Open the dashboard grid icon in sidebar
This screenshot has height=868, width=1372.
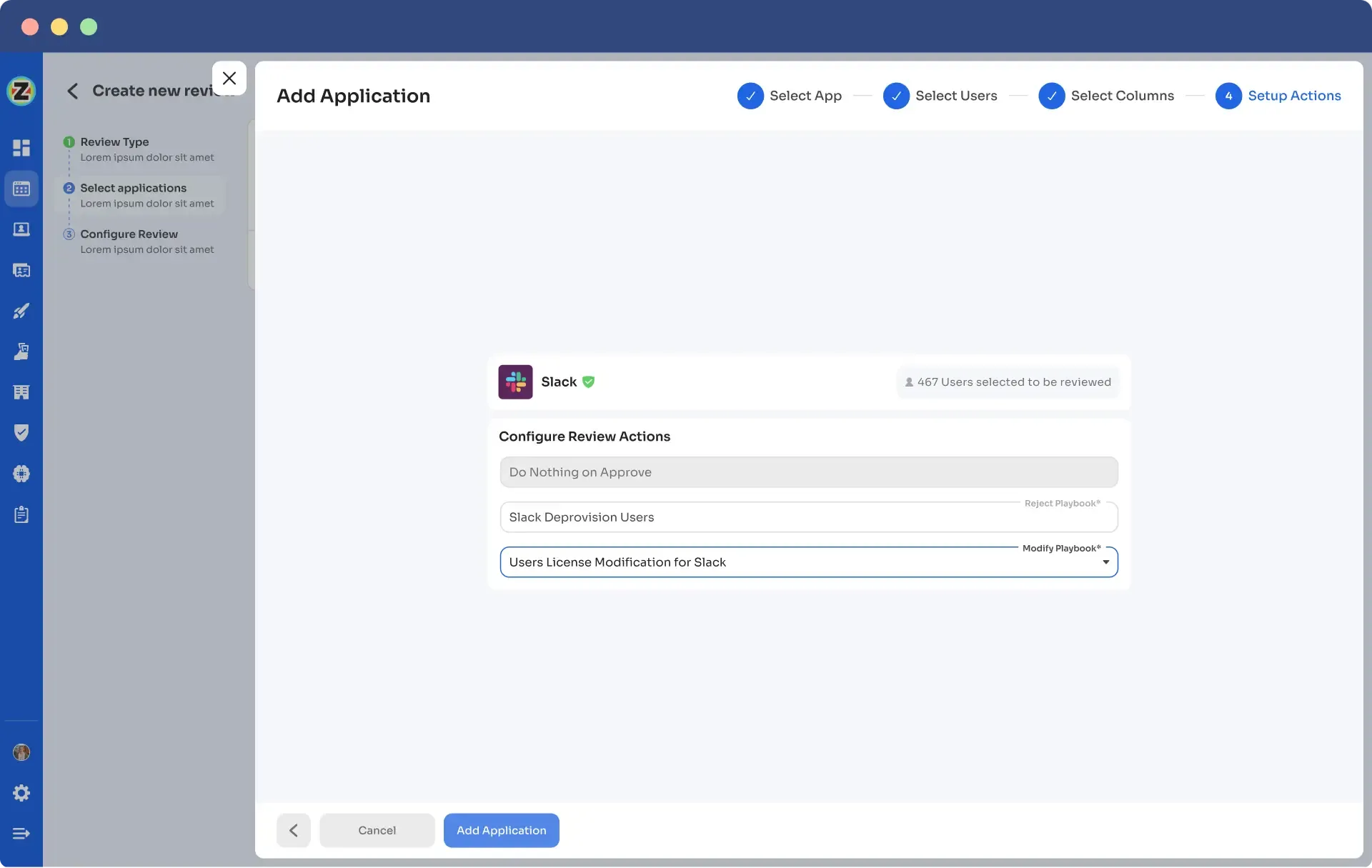pos(21,148)
